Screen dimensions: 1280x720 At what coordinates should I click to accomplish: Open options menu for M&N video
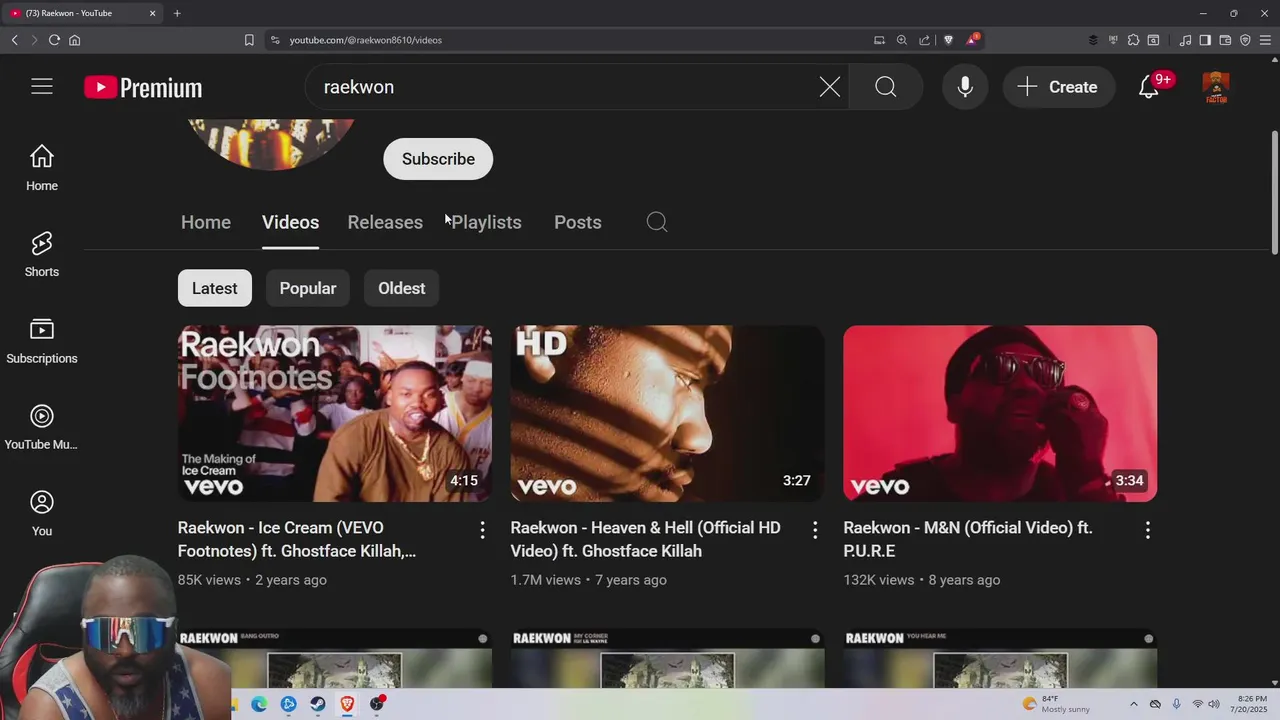(x=1148, y=530)
